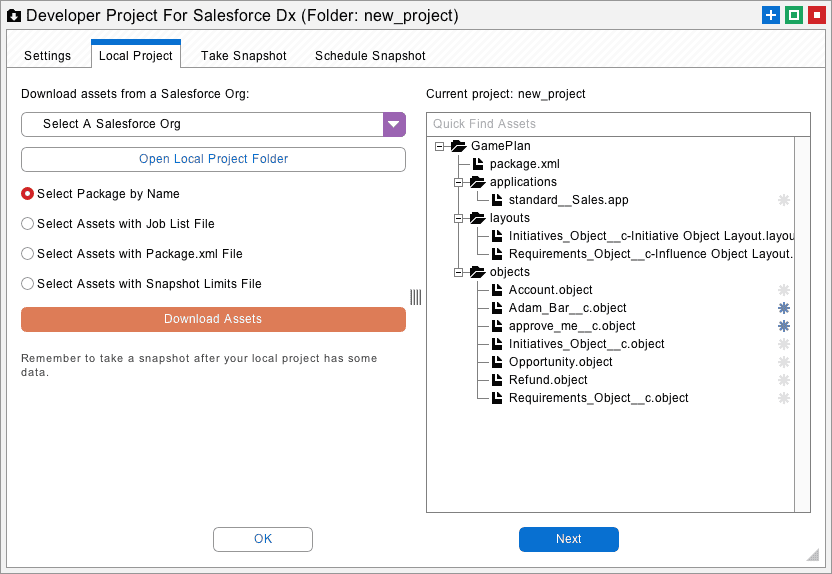Collapse the objects folder node
The width and height of the screenshot is (832, 574).
pyautogui.click(x=458, y=273)
